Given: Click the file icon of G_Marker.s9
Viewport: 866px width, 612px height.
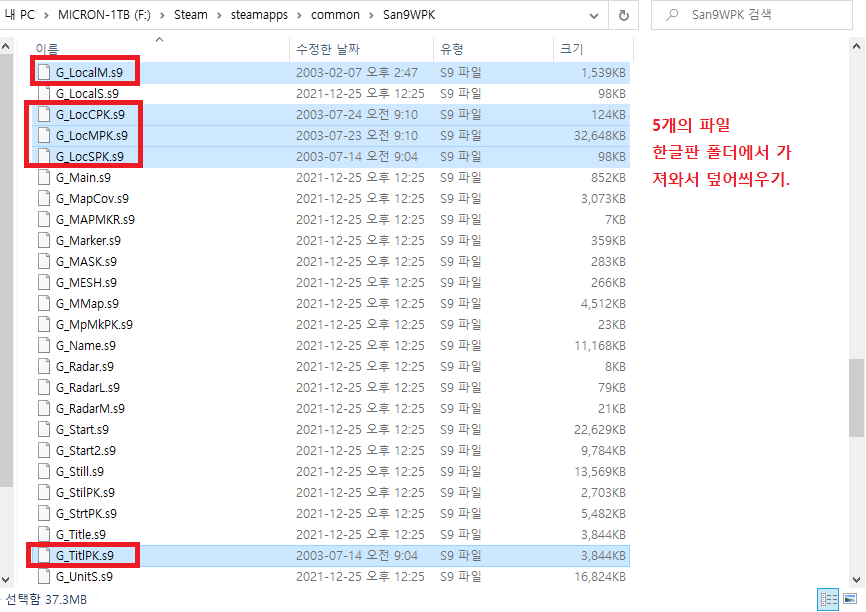Looking at the screenshot, I should [x=44, y=240].
